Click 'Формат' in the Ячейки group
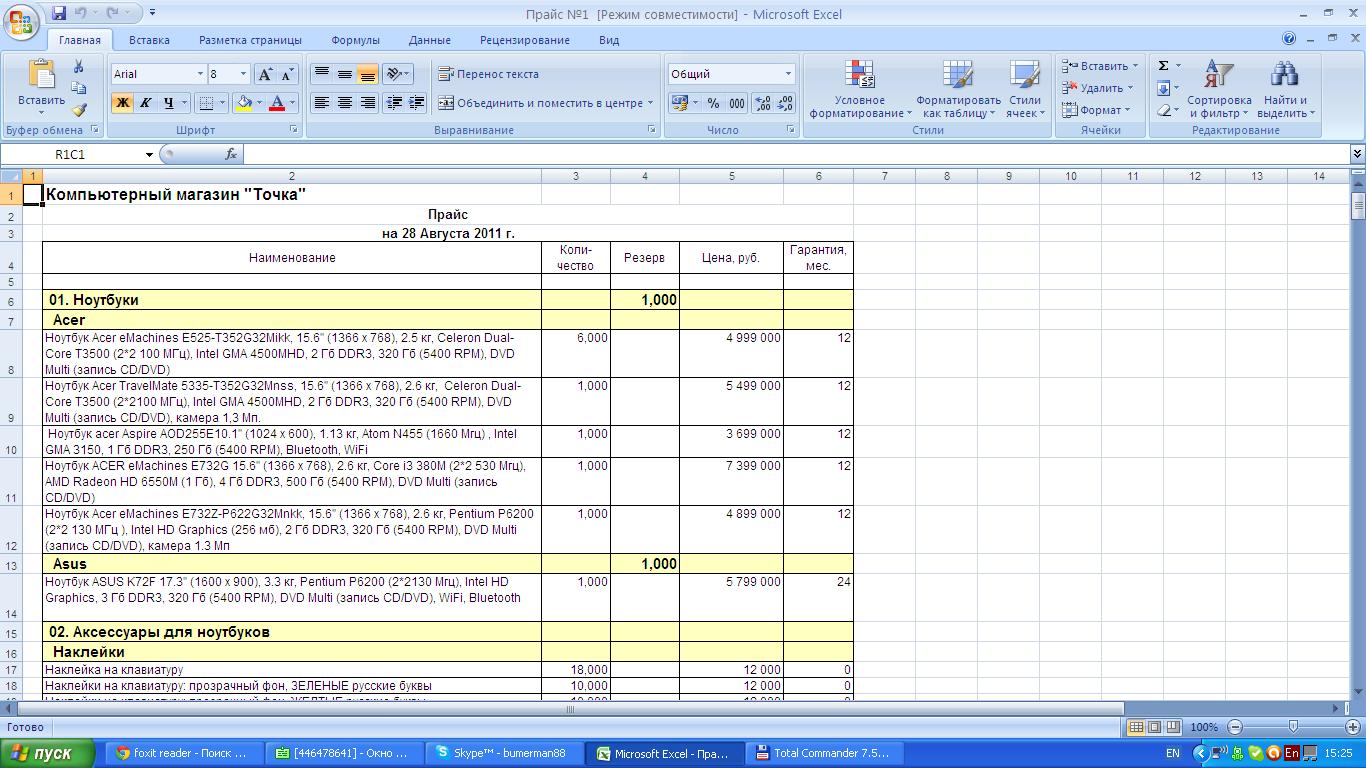Viewport: 1366px width, 768px height. [x=1095, y=110]
